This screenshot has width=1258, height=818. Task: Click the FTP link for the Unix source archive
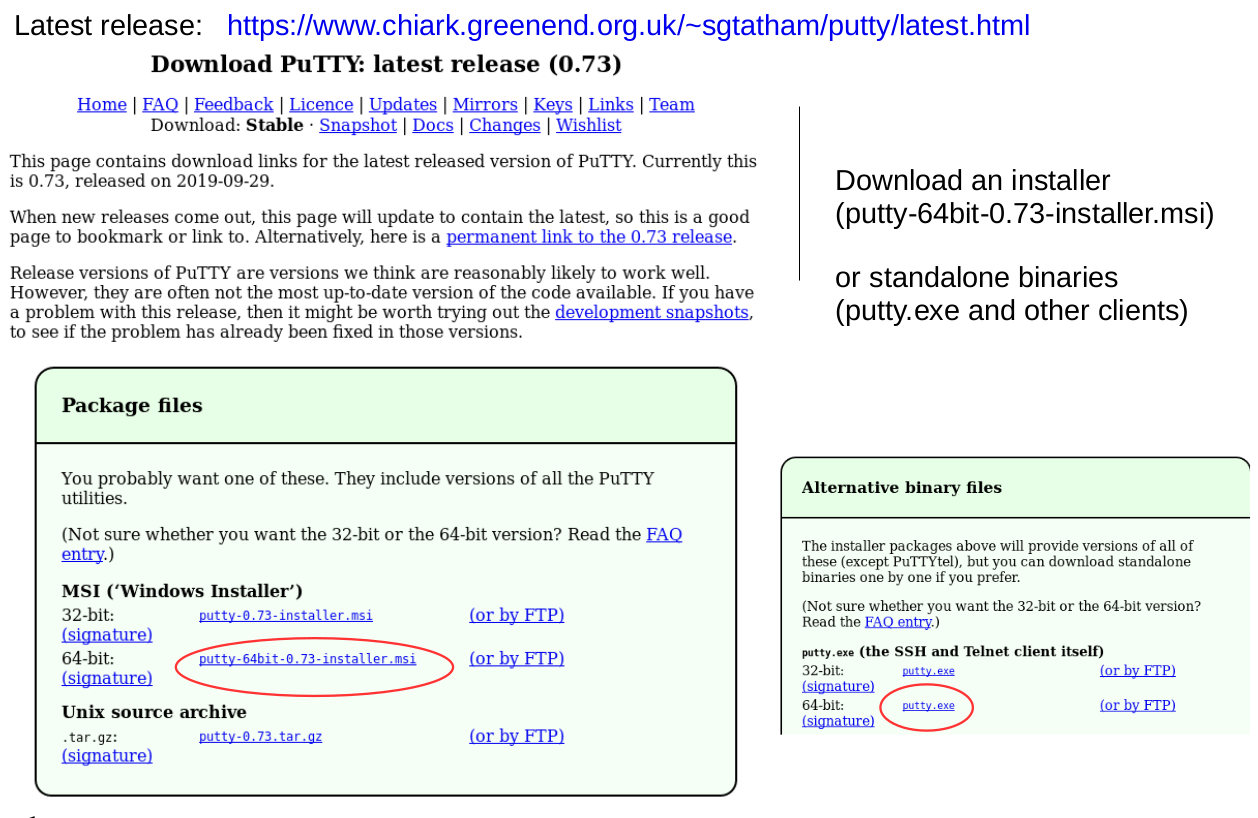516,737
